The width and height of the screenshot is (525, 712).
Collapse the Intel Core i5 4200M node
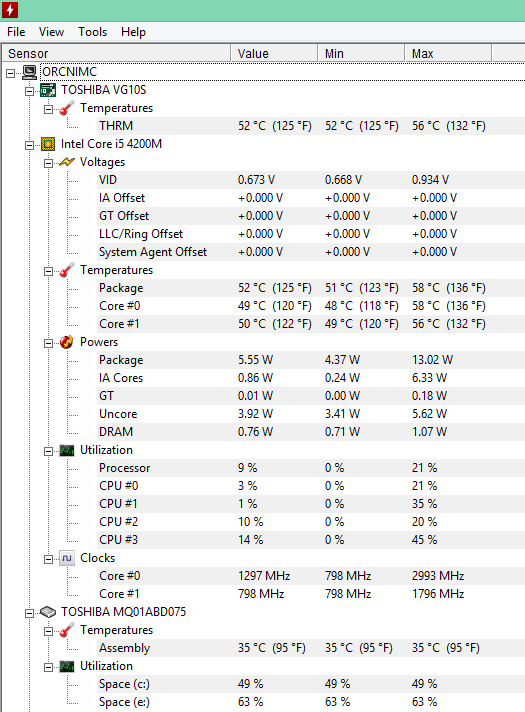(30, 145)
